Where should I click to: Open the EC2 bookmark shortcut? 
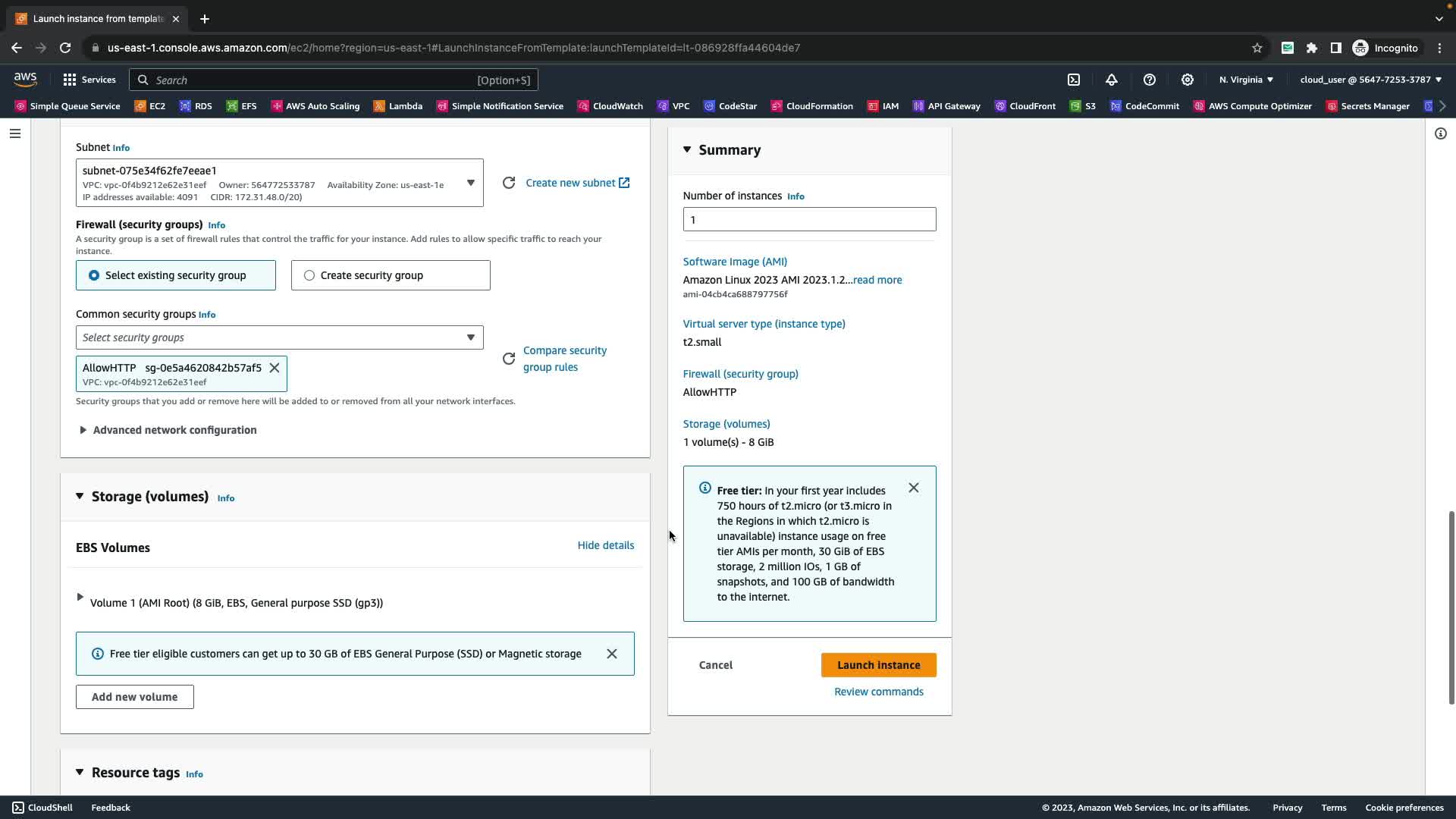(150, 106)
